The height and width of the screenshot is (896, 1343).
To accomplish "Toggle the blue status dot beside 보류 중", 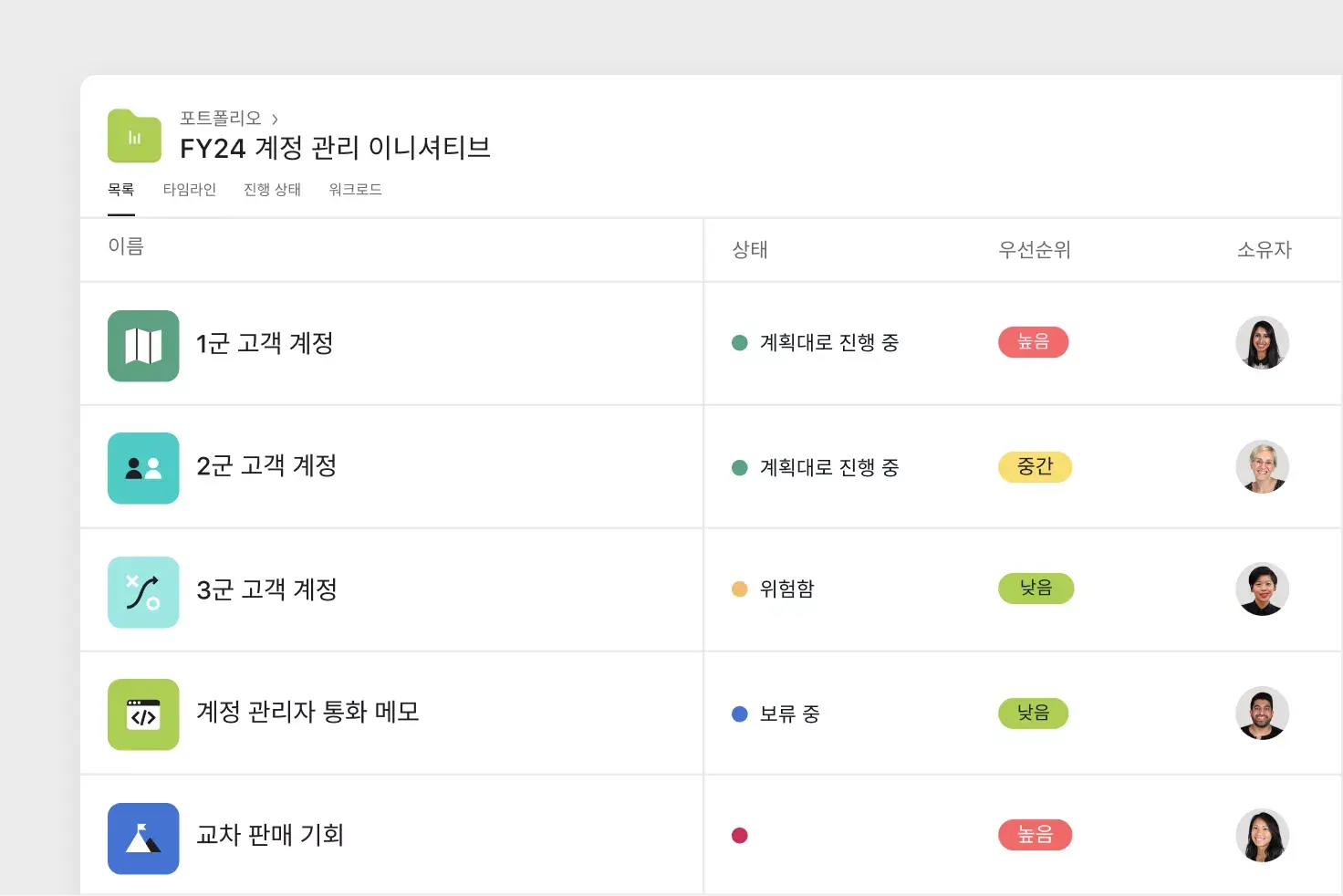I will pos(739,714).
